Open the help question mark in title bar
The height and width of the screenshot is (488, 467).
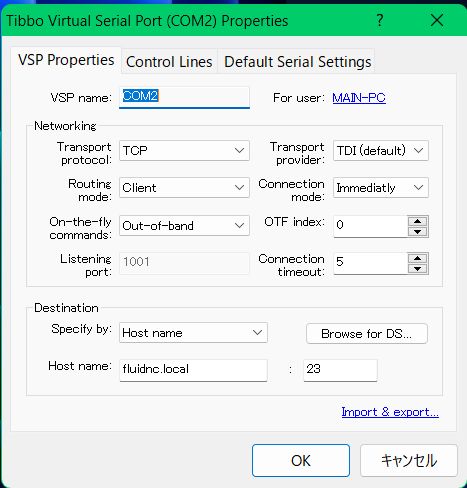click(380, 21)
